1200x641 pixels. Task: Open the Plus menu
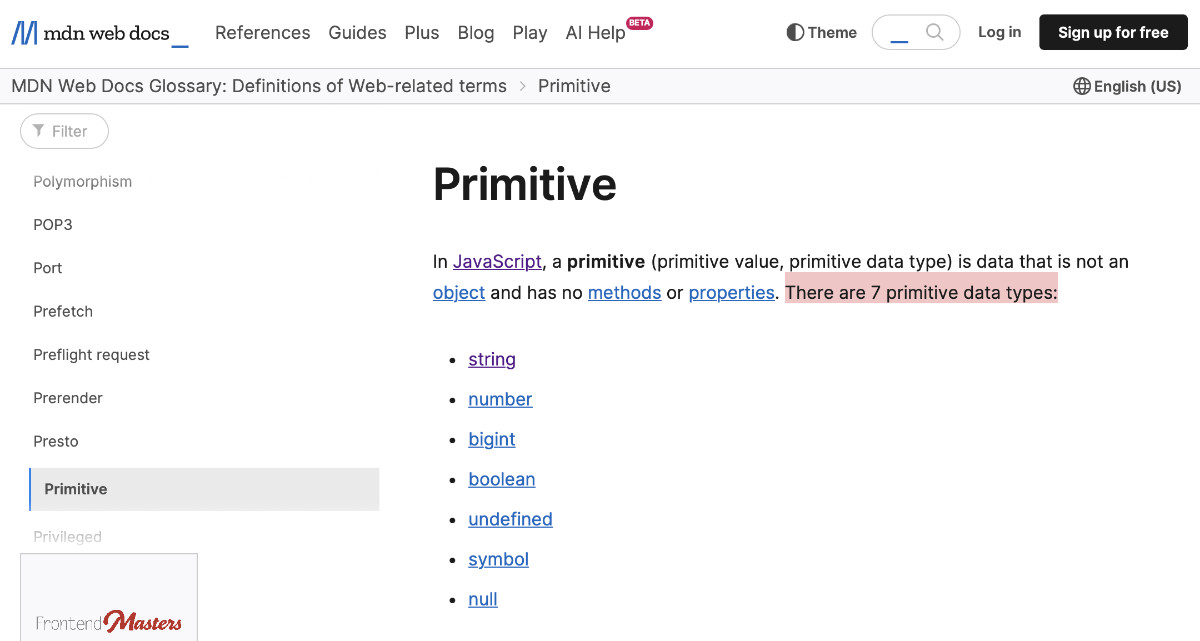pyautogui.click(x=422, y=33)
